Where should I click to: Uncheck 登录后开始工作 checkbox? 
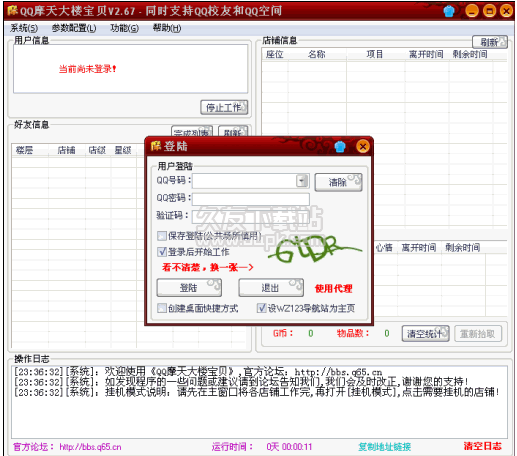pos(162,252)
